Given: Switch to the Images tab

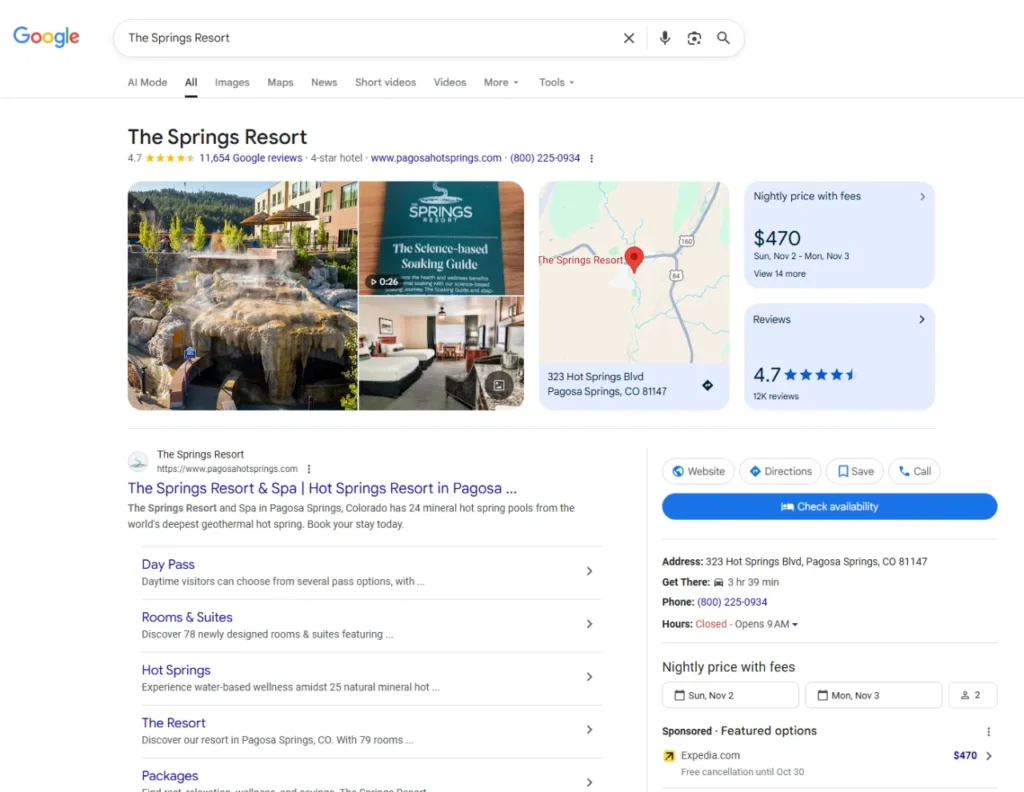Looking at the screenshot, I should 232,82.
